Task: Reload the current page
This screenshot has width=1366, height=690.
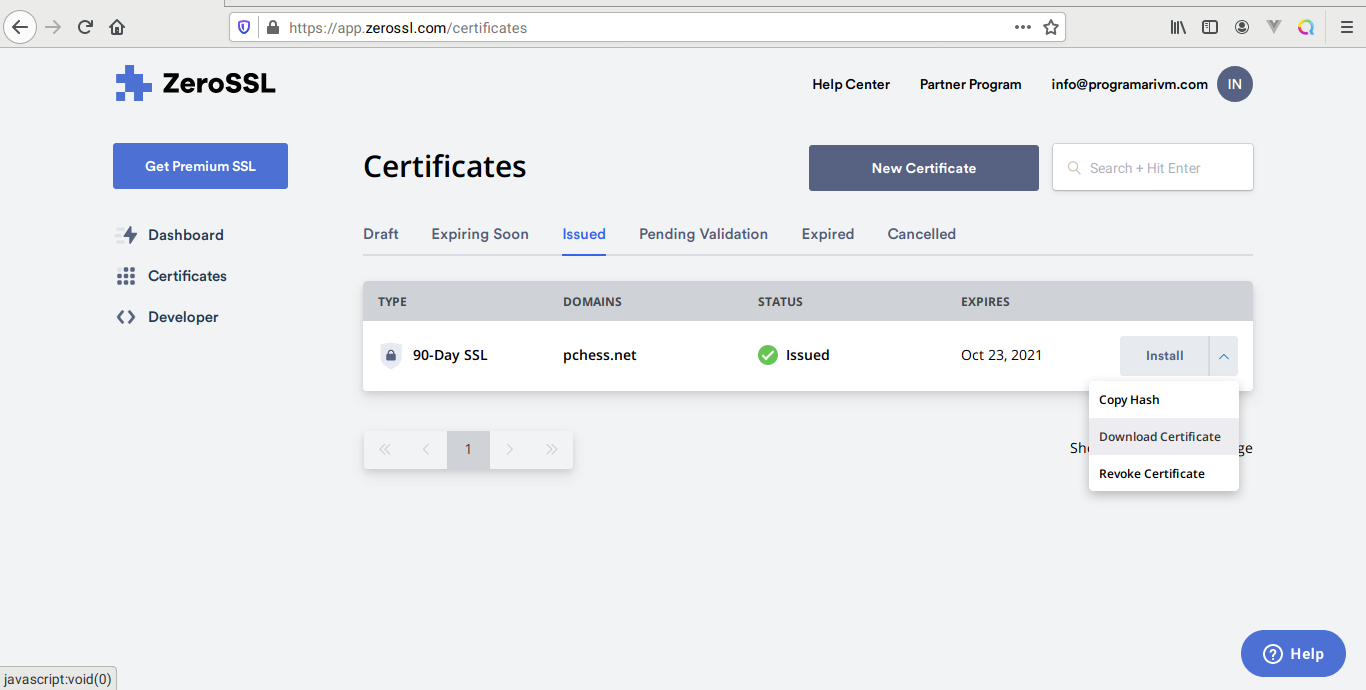Action: pyautogui.click(x=85, y=27)
